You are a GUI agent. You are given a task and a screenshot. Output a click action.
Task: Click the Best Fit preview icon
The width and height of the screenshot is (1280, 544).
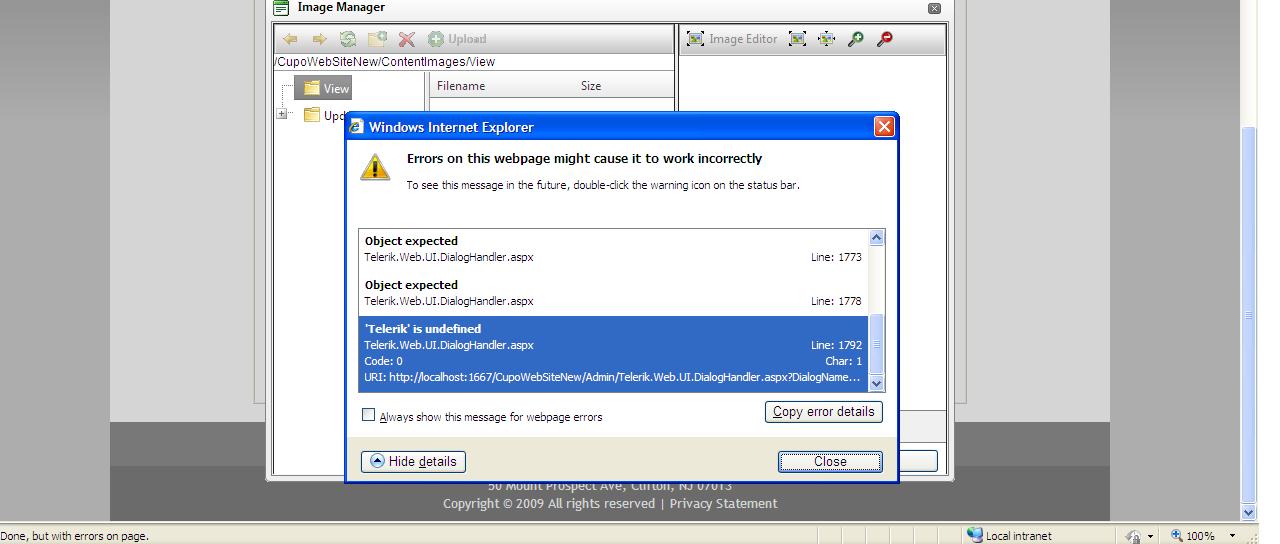(x=797, y=39)
